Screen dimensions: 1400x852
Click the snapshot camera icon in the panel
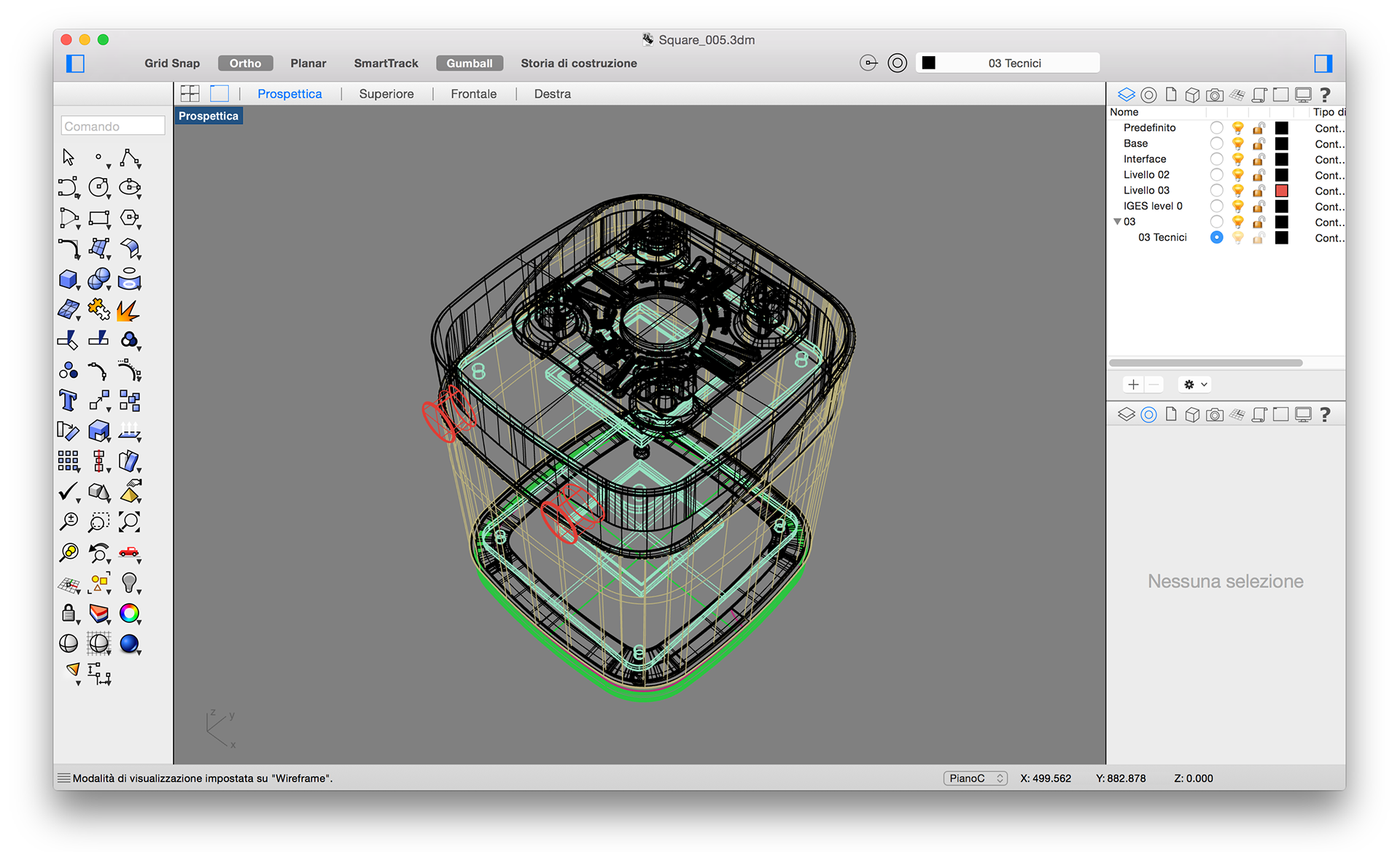click(x=1214, y=94)
